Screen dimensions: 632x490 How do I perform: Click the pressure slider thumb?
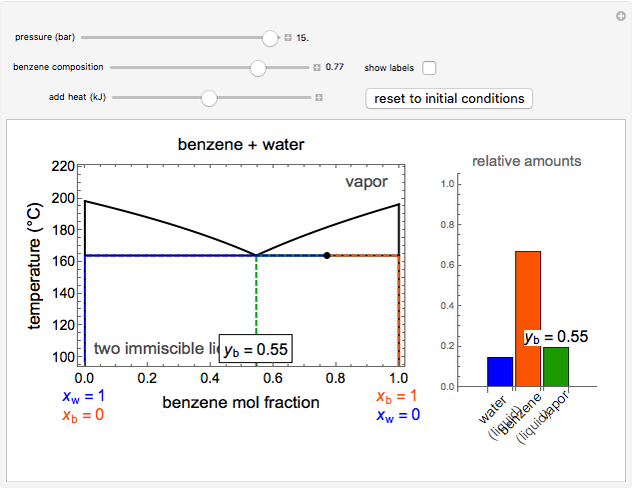tap(269, 38)
